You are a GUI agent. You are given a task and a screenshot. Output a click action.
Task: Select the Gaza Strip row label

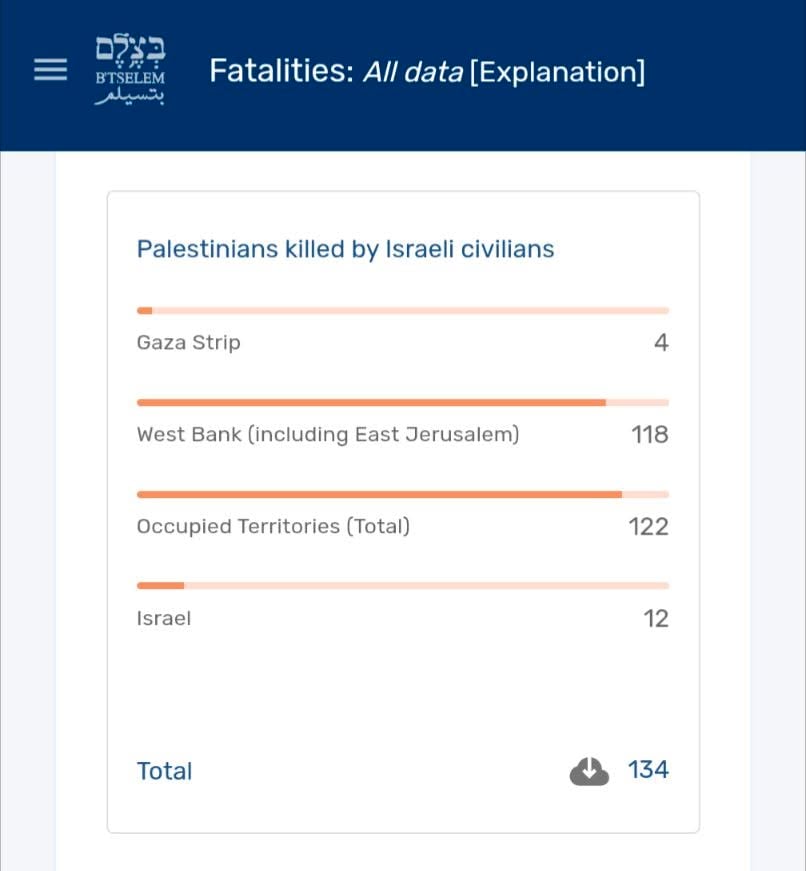[188, 342]
